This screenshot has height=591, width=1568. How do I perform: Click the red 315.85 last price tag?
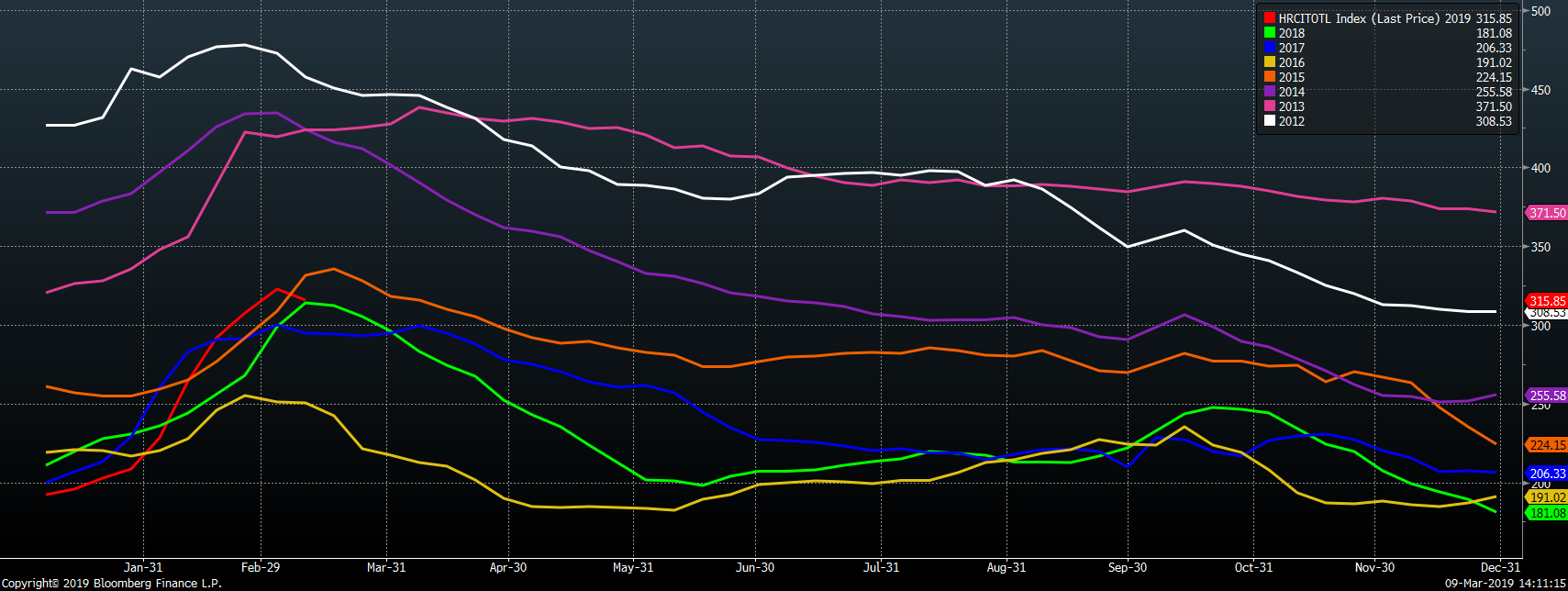pyautogui.click(x=1547, y=301)
